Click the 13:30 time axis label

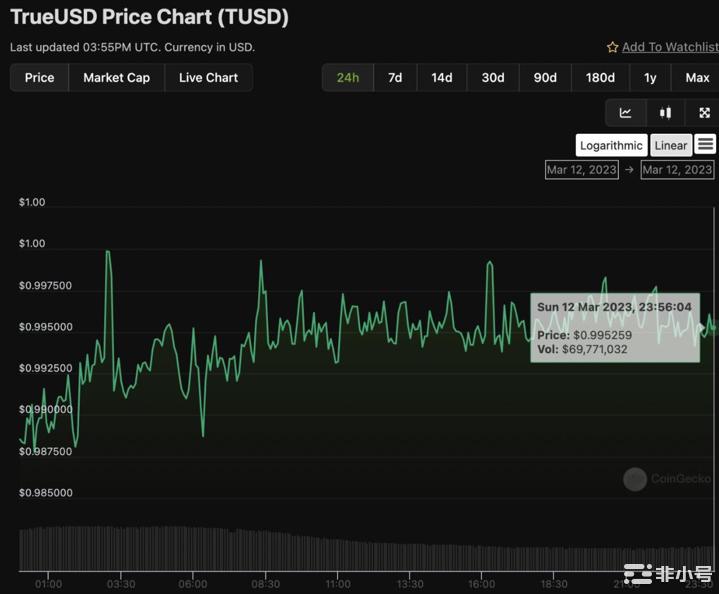coord(409,584)
